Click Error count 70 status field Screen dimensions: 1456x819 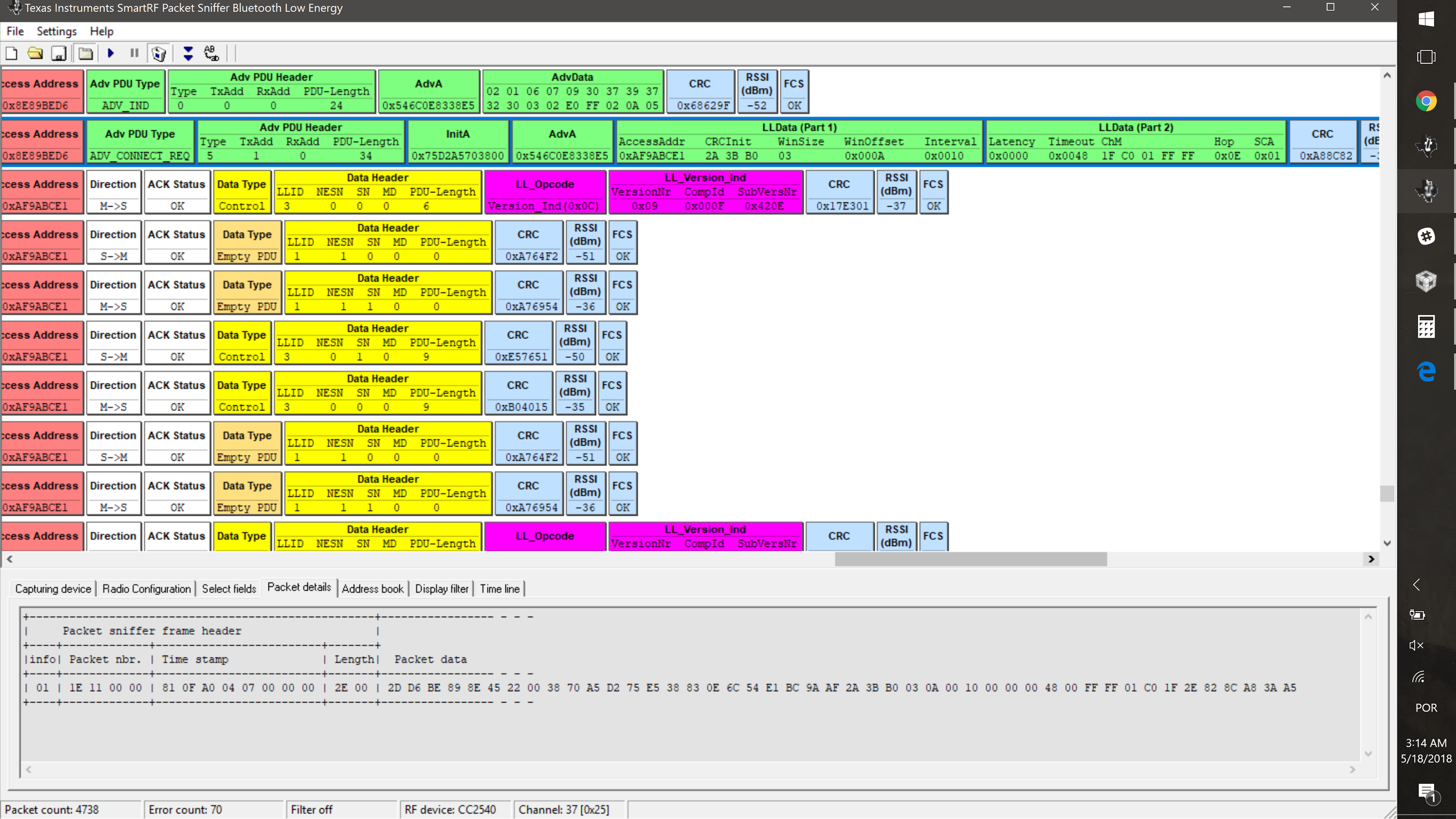pyautogui.click(x=214, y=810)
